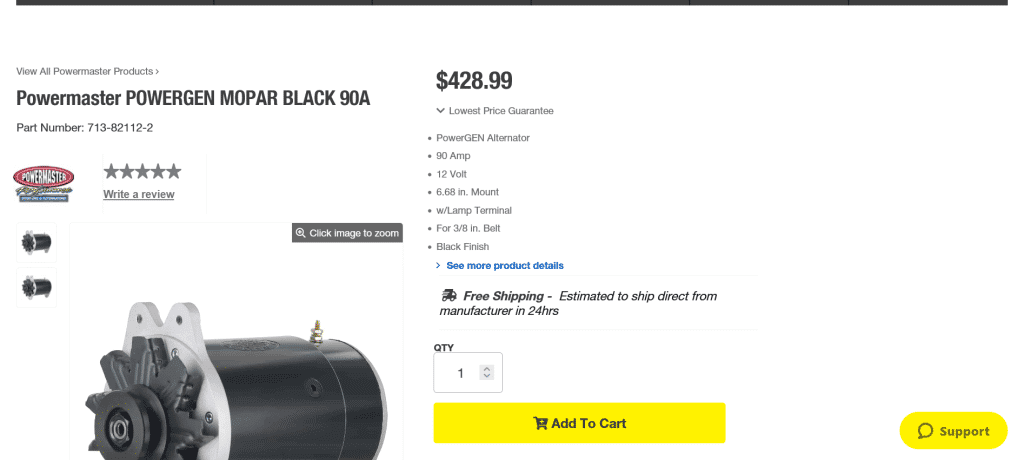Click the five-star rating icons

coord(142,171)
